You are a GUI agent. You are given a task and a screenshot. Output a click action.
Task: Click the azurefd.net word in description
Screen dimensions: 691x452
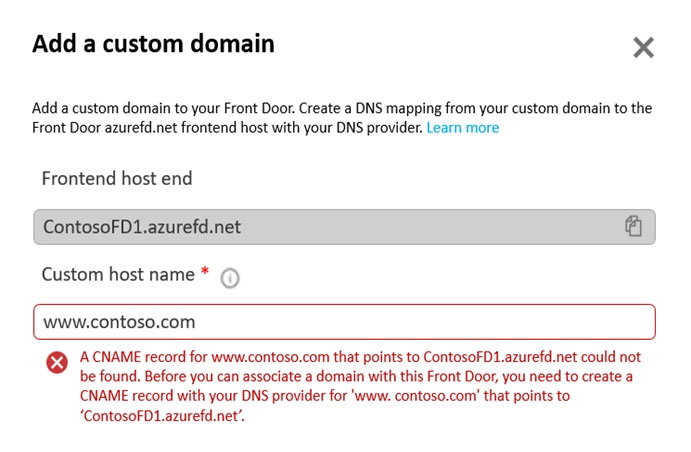141,128
